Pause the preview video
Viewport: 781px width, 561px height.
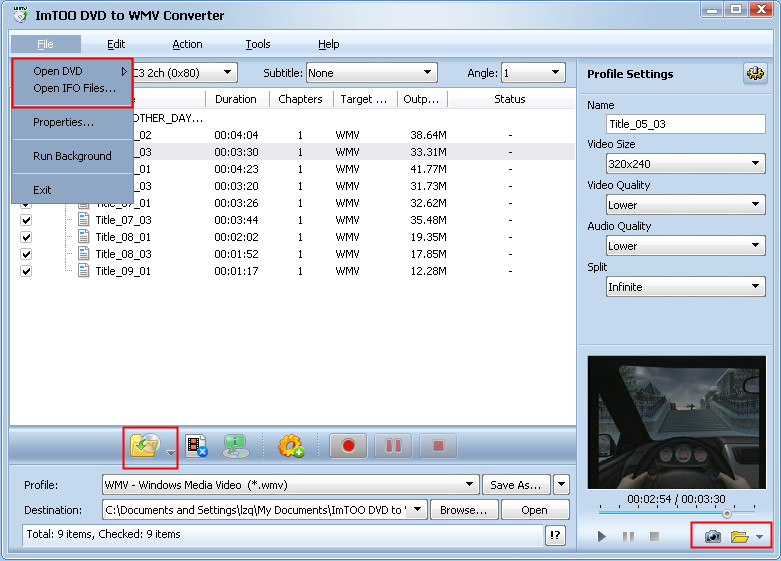pyautogui.click(x=628, y=536)
